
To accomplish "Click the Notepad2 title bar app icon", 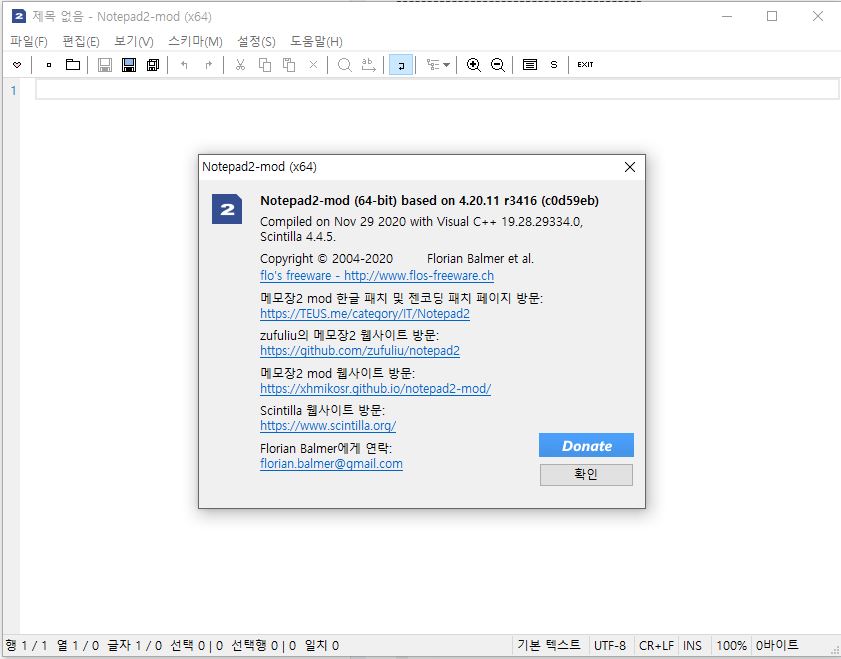I will pos(19,16).
